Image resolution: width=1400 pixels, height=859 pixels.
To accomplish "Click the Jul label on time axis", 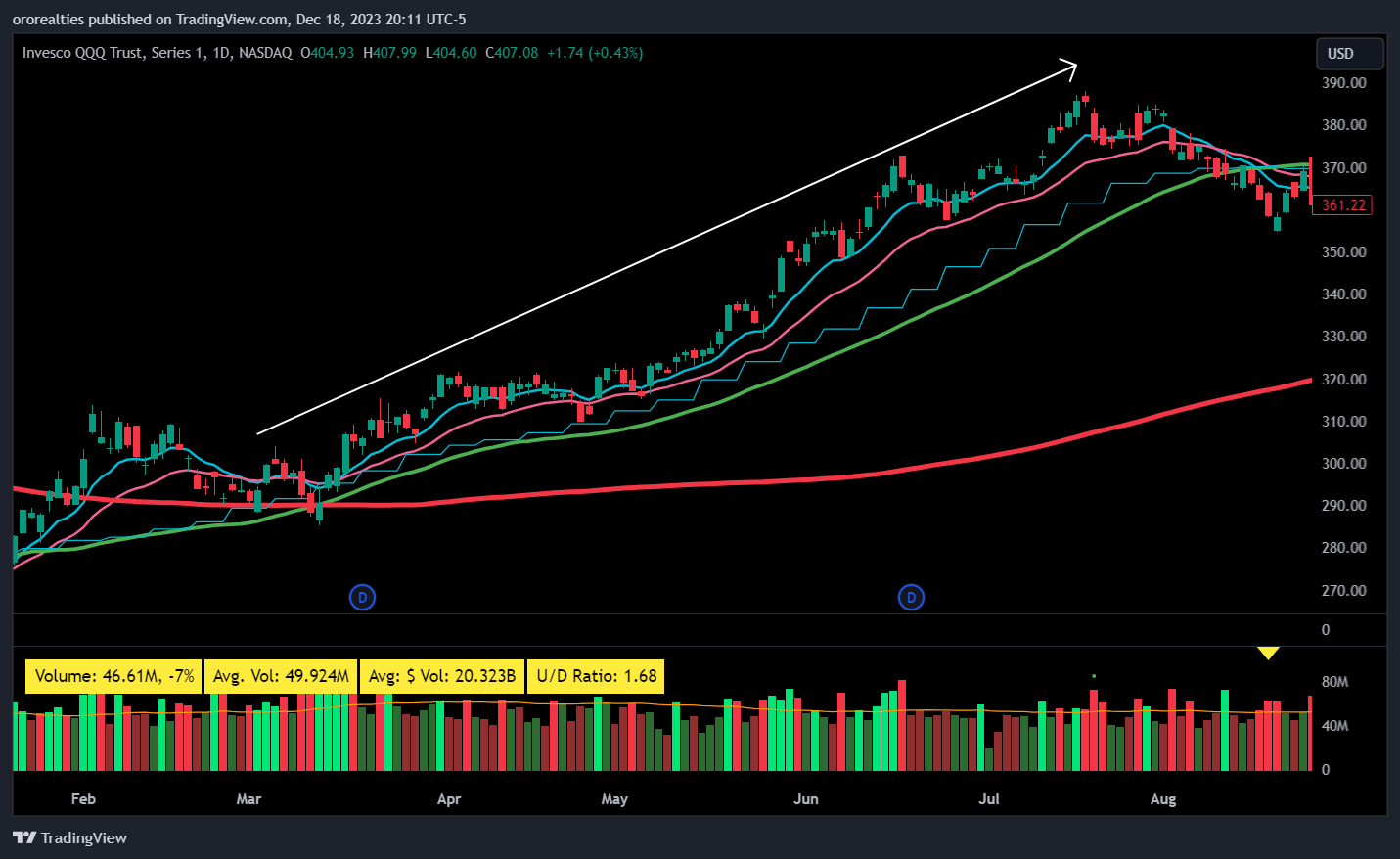I will click(989, 799).
